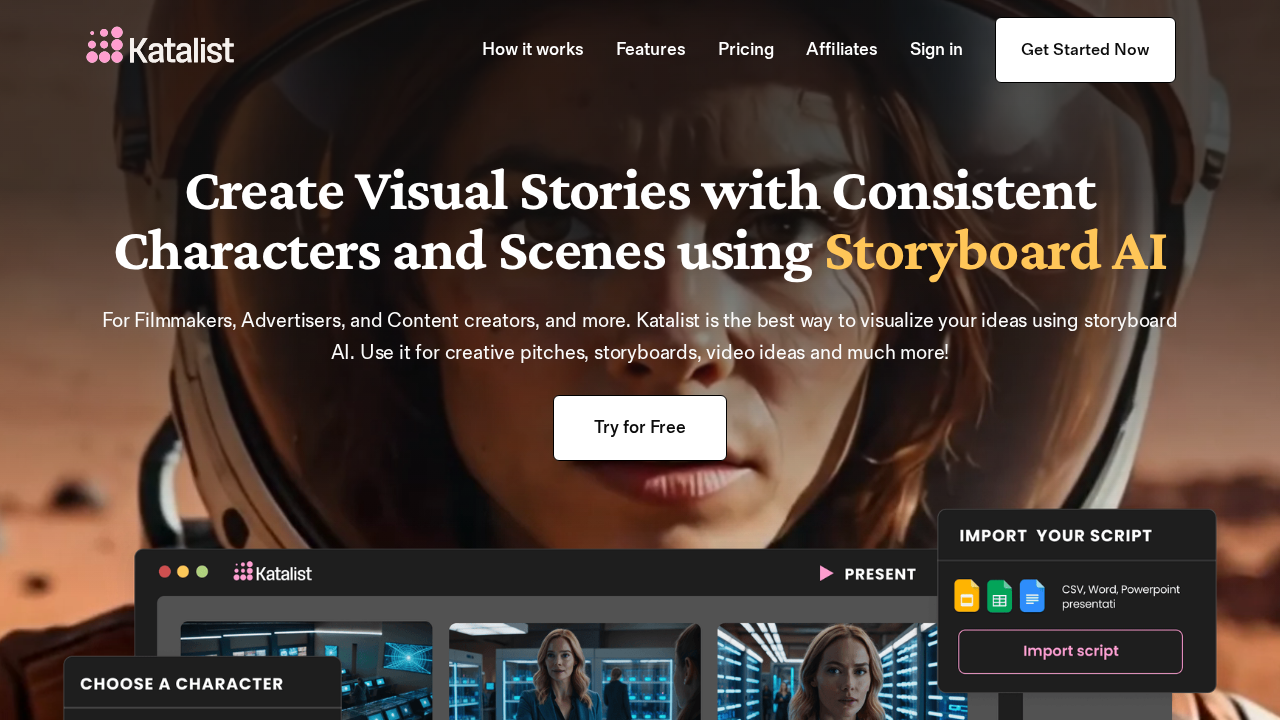Click the Get Started Now button
Image resolution: width=1280 pixels, height=720 pixels.
point(1084,49)
